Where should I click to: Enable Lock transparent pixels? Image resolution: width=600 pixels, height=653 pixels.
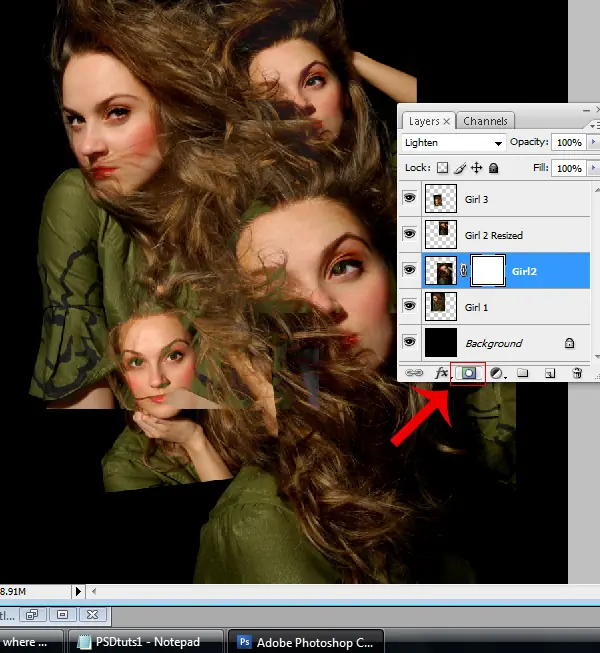click(x=444, y=169)
